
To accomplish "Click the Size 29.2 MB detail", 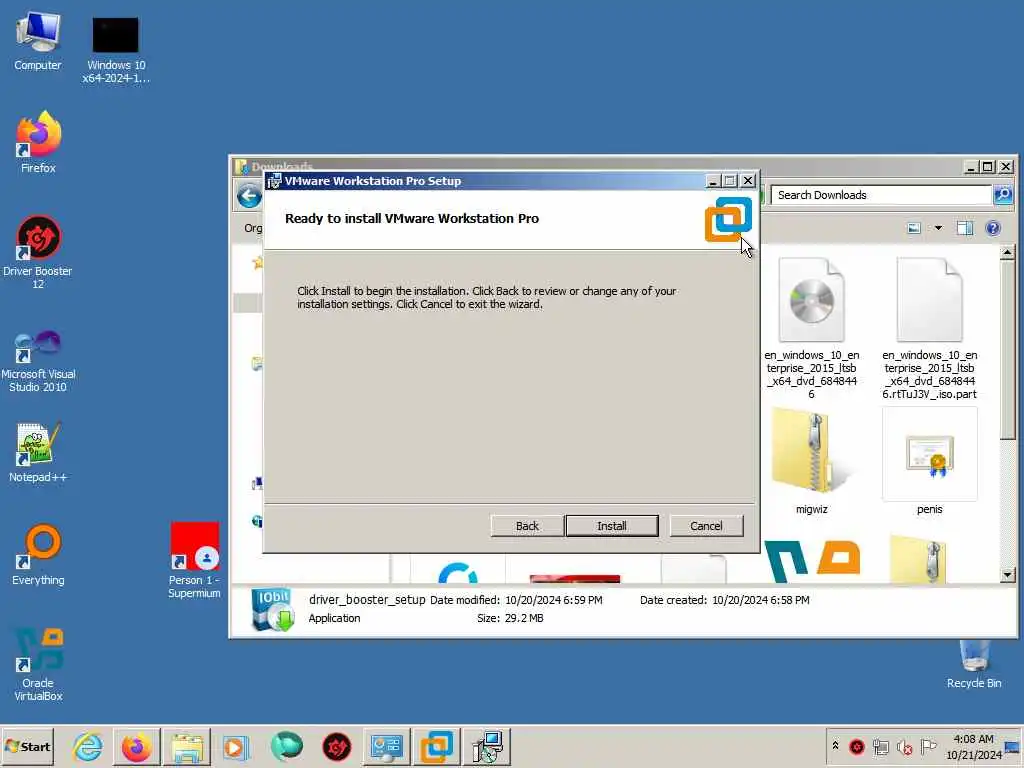I will point(510,618).
